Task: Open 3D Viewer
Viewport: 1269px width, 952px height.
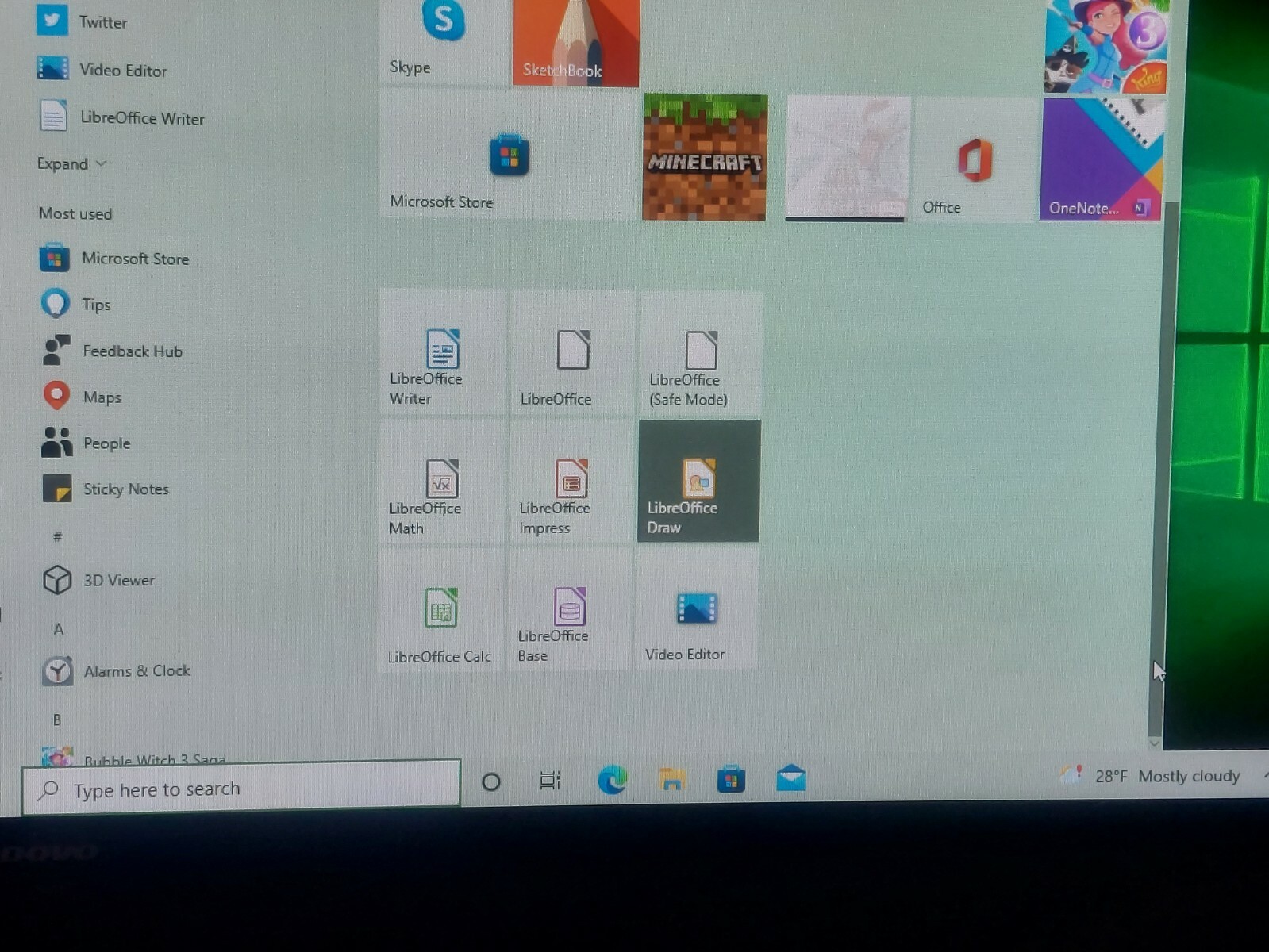Action: [99, 580]
